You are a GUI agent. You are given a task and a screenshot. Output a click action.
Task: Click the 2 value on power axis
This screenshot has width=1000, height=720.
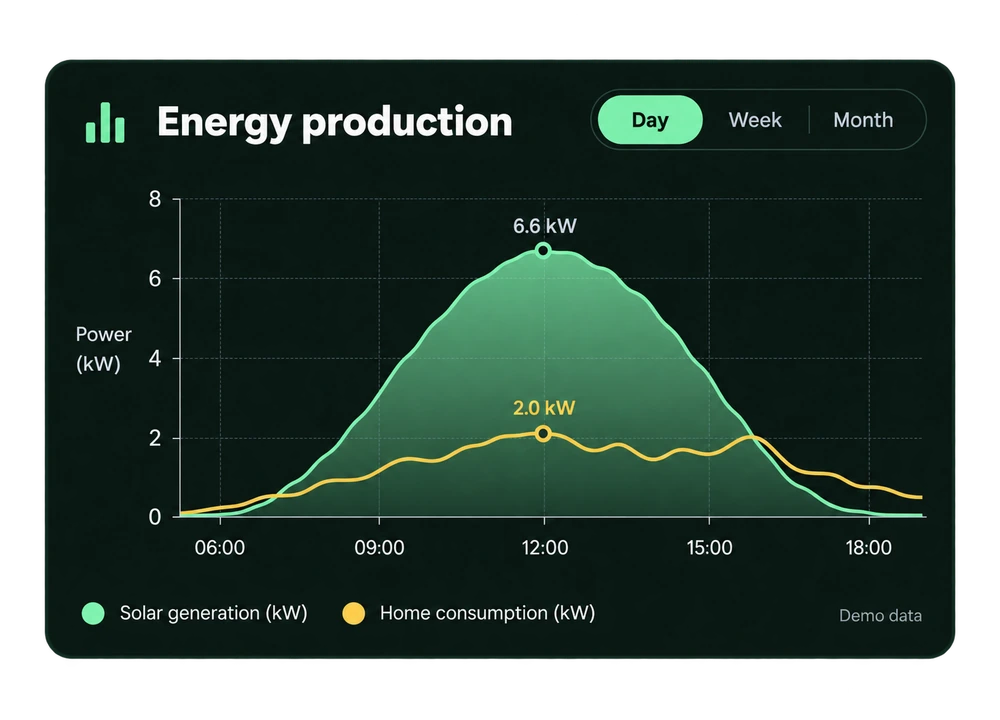[x=155, y=438]
